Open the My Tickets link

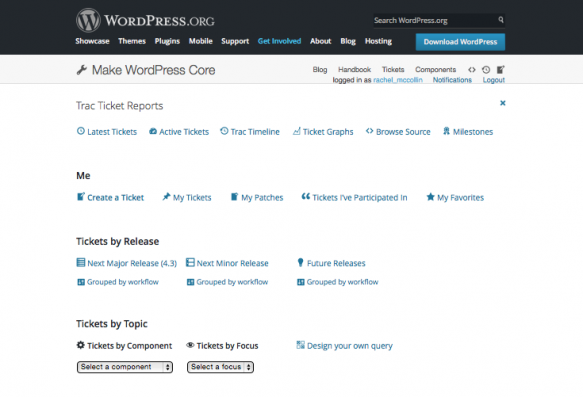point(192,197)
